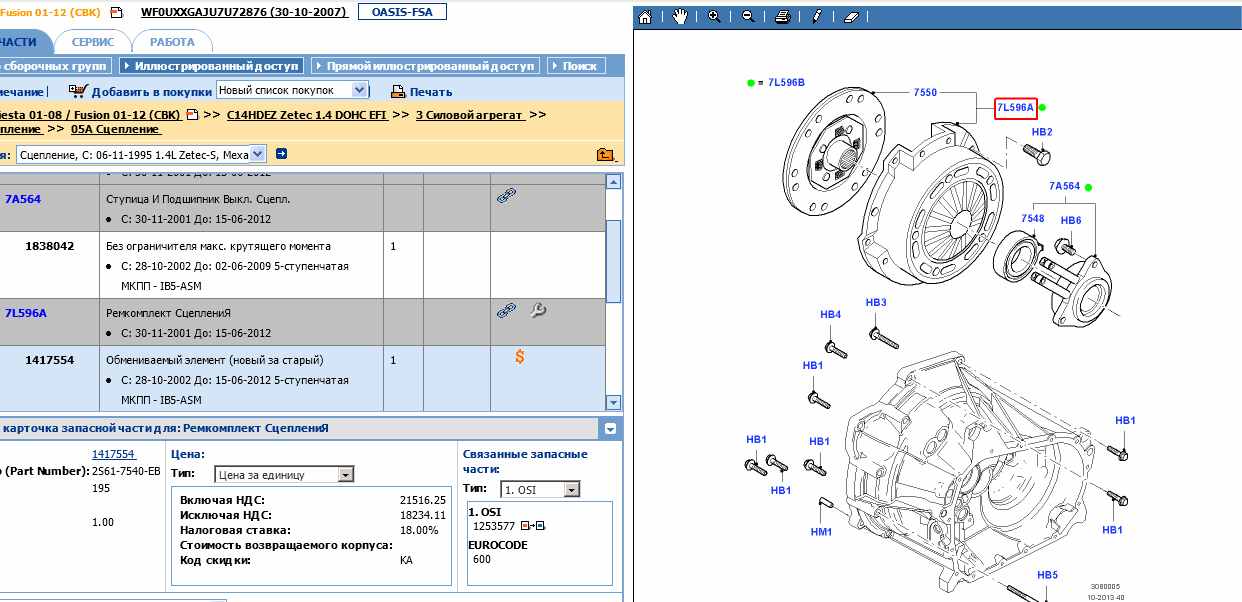Open the 7L596A part group link in the table
This screenshot has height=602, width=1242.
coord(26,313)
